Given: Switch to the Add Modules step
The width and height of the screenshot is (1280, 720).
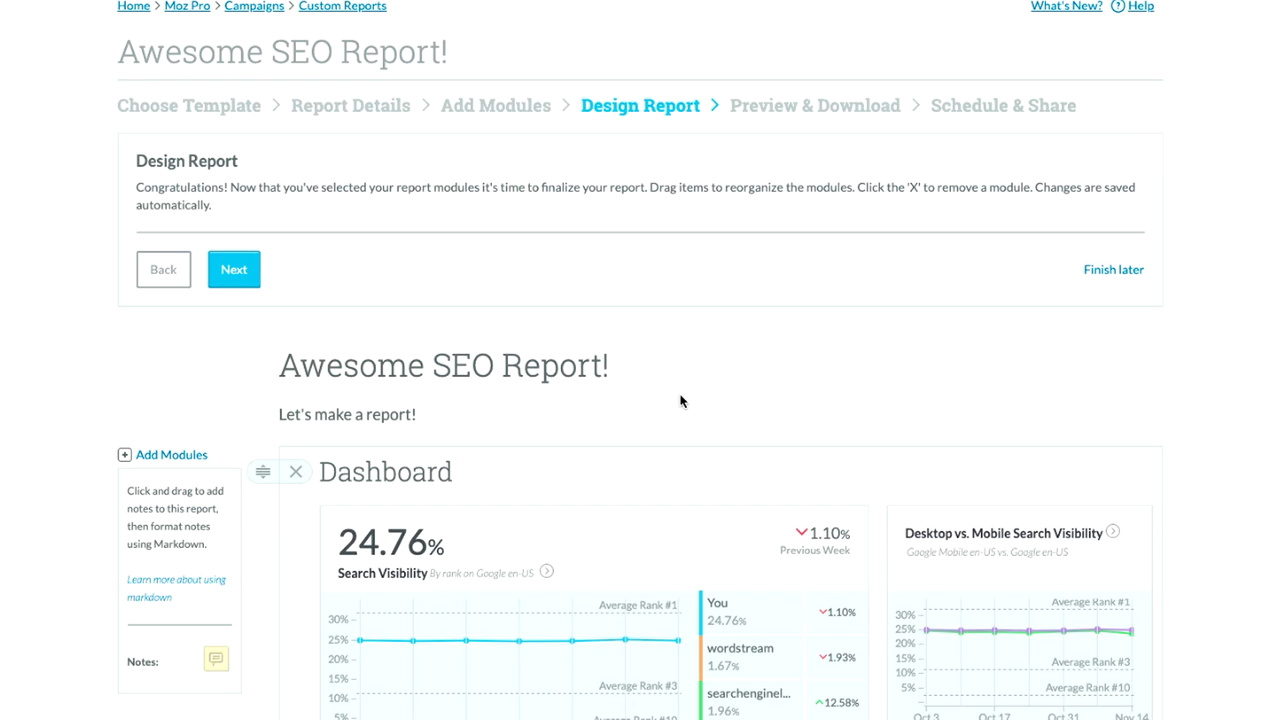Looking at the screenshot, I should pos(496,106).
